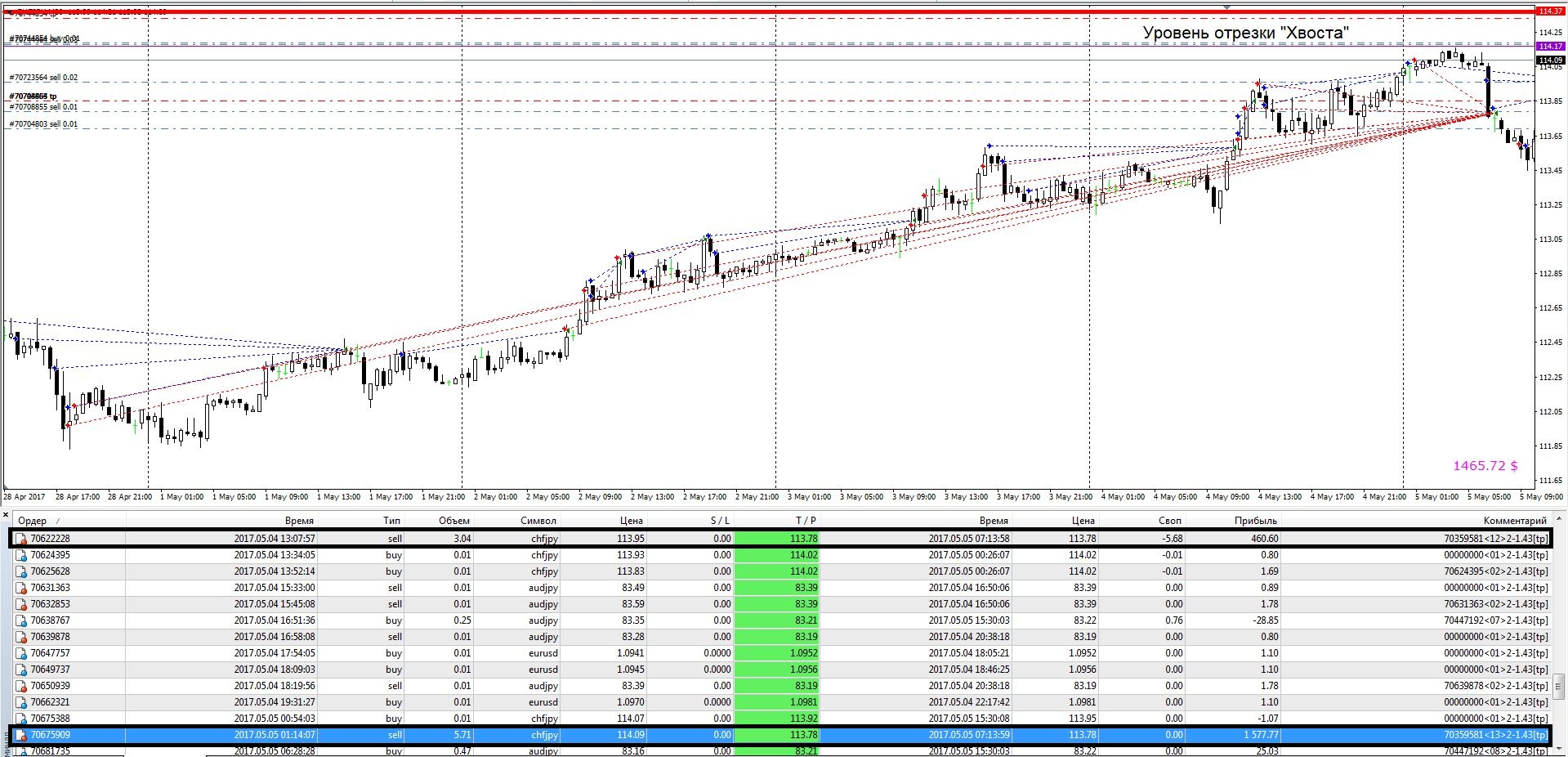Screen dimensions: 1568x757
Task: Click the chart order label #70723564 sell 0.02
Action: (x=43, y=78)
